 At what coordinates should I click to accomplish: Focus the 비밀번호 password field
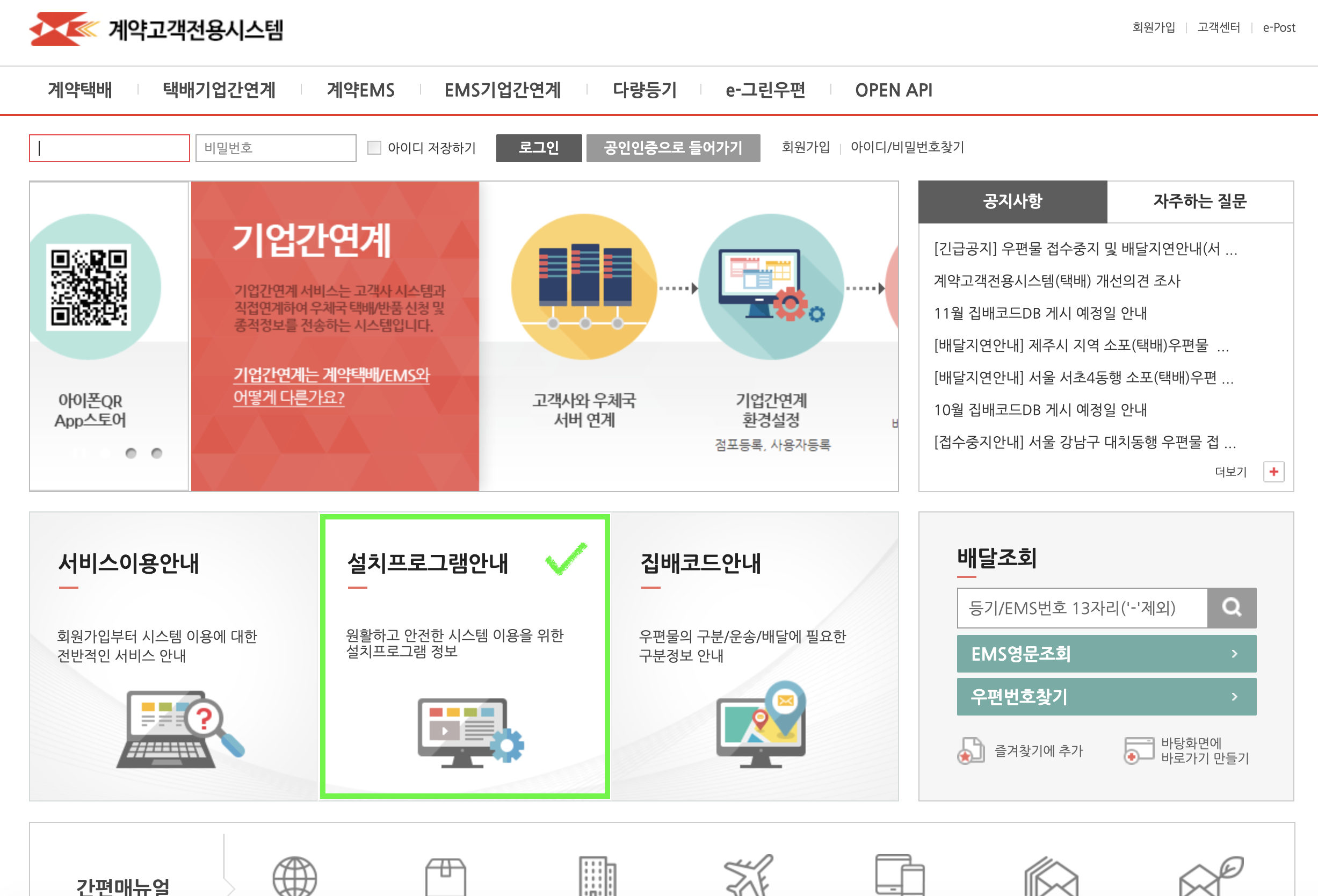pyautogui.click(x=276, y=148)
